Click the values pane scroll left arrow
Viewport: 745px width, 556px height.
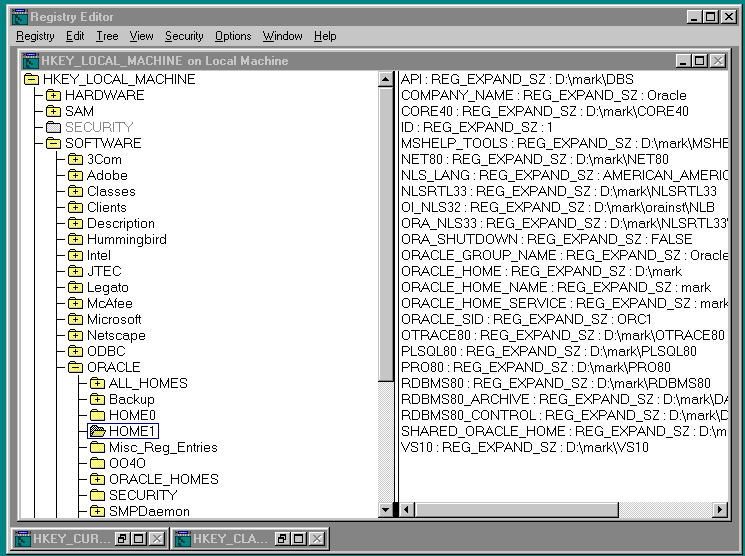407,510
